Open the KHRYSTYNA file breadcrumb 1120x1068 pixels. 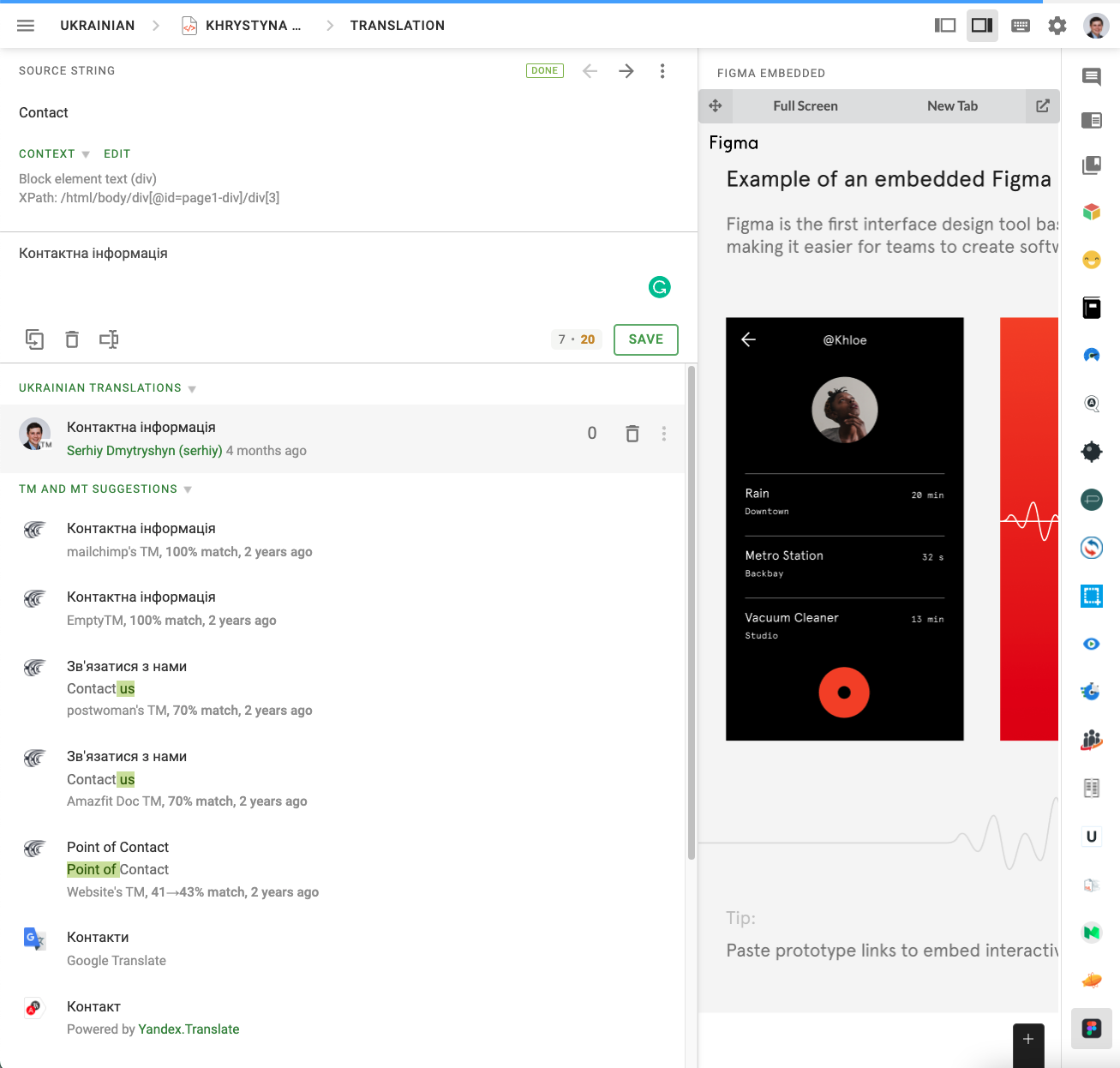[242, 26]
